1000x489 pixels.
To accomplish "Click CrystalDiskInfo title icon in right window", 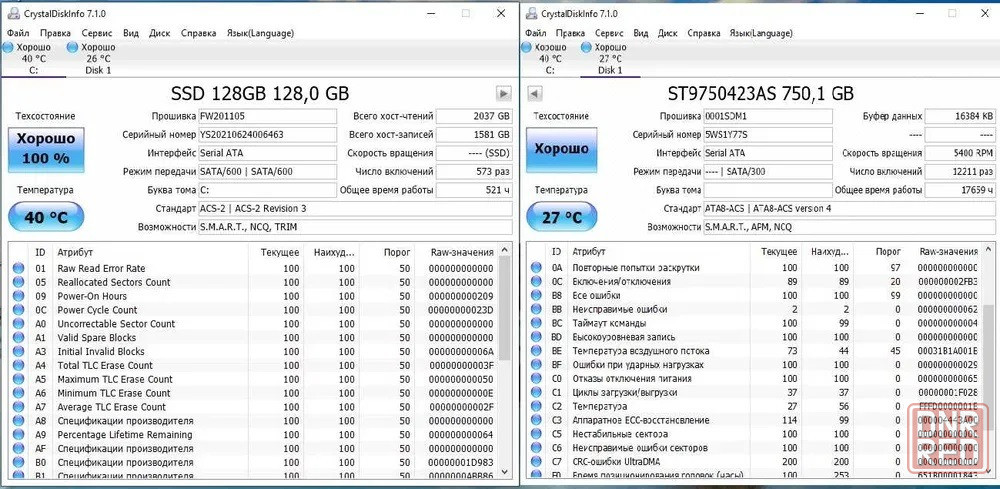I will [531, 13].
